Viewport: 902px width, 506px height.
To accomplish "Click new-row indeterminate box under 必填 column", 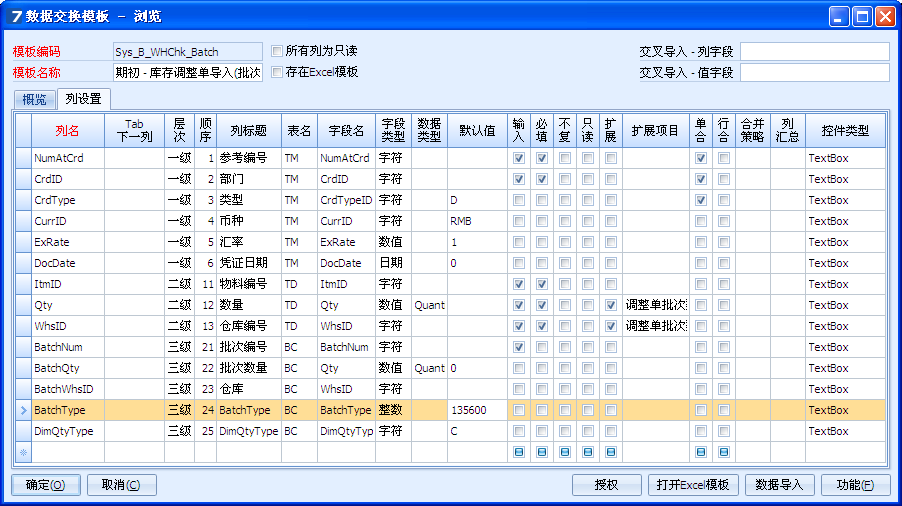I will tap(541, 452).
